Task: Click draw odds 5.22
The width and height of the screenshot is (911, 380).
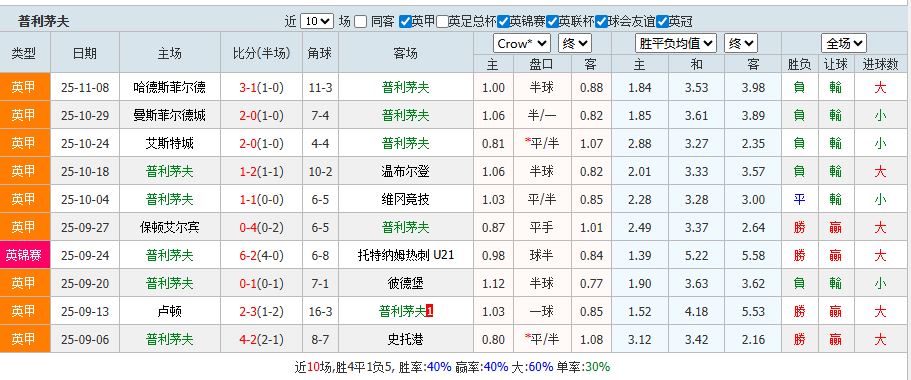Action: pyautogui.click(x=697, y=255)
